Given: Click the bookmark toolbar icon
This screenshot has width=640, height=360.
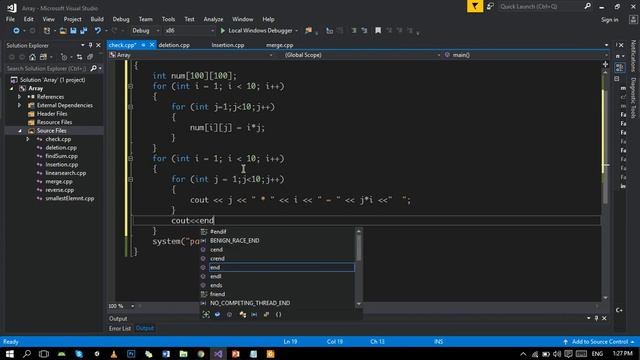Looking at the screenshot, I should point(378,31).
